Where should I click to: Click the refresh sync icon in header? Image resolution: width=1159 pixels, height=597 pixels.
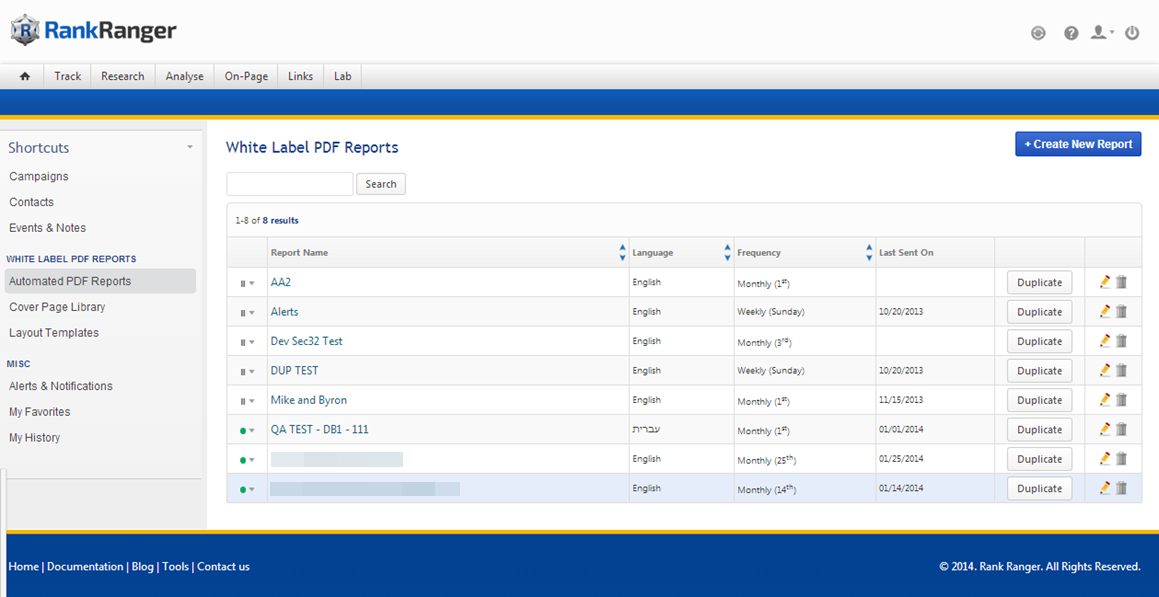tap(1038, 33)
